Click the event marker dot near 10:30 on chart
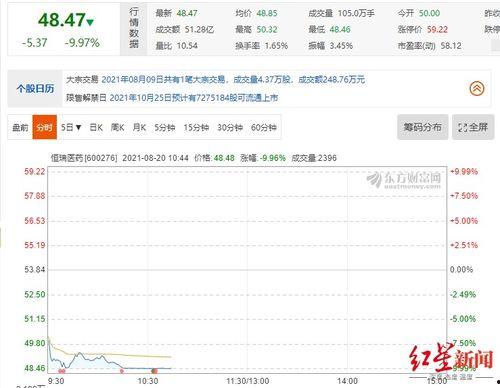Viewport: 500px width, 388px height. [x=154, y=371]
